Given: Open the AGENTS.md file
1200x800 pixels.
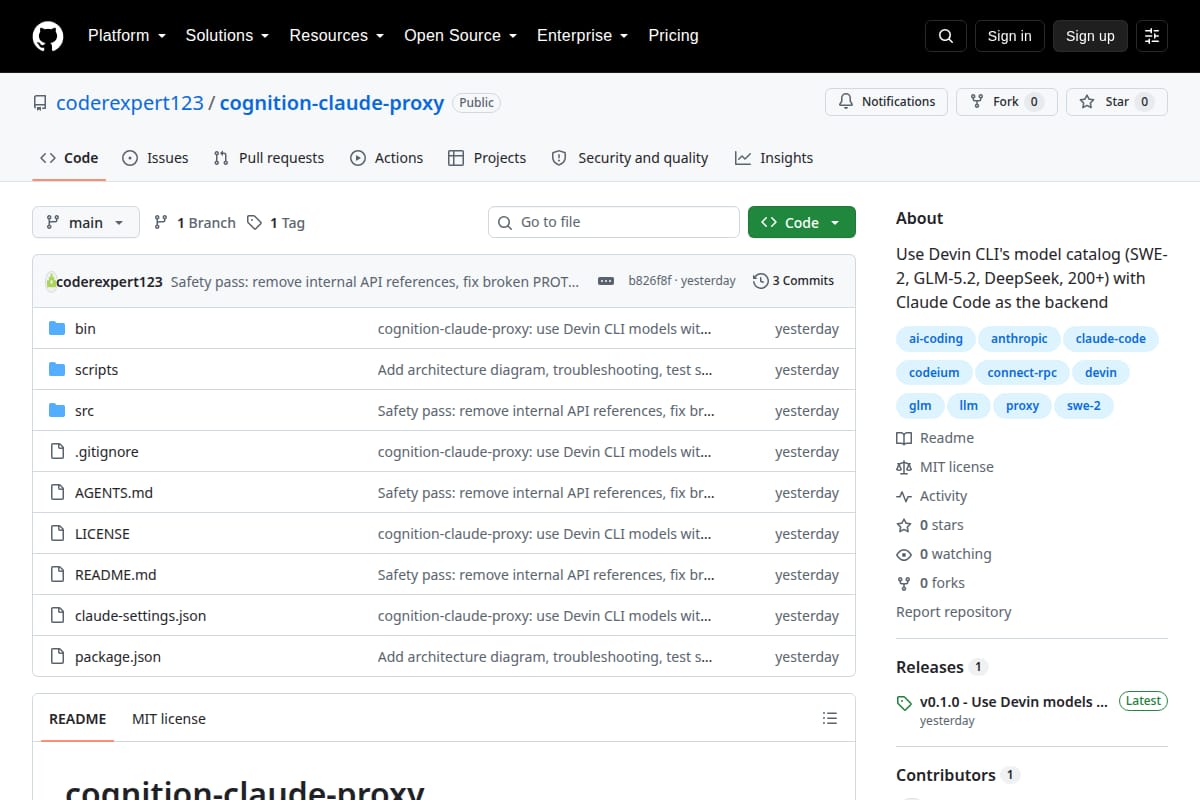Looking at the screenshot, I should 114,493.
